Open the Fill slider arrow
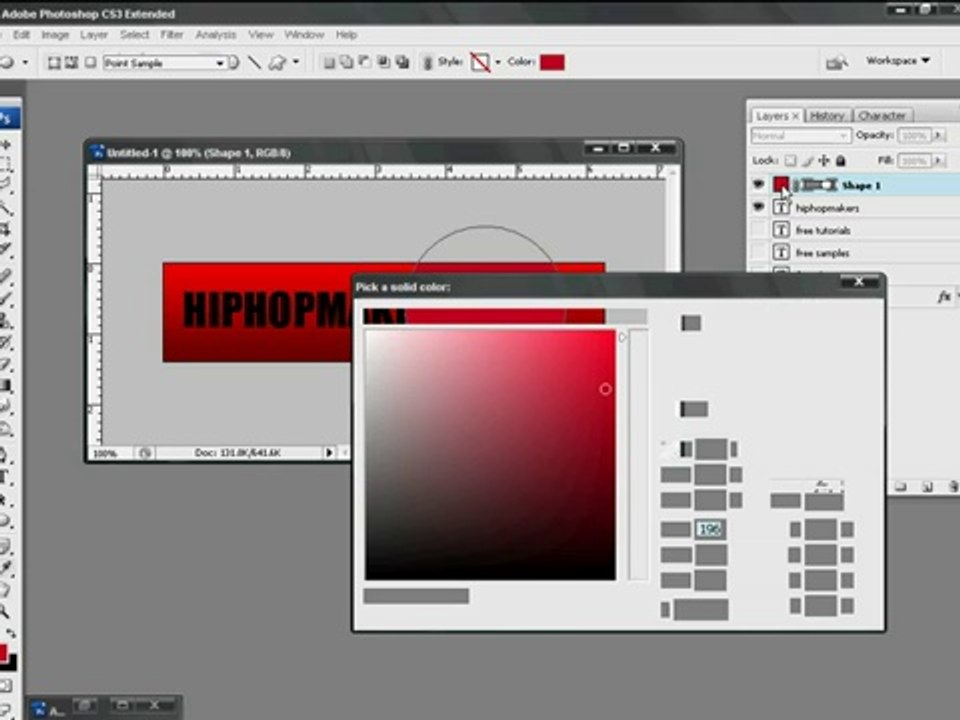 [939, 160]
